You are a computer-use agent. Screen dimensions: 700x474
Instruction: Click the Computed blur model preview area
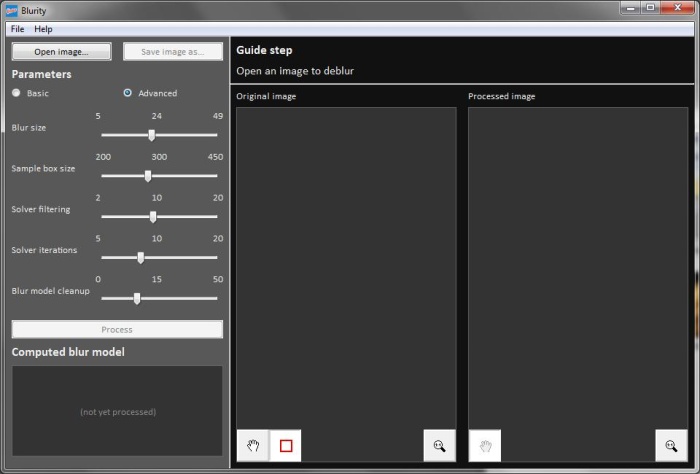(117, 411)
